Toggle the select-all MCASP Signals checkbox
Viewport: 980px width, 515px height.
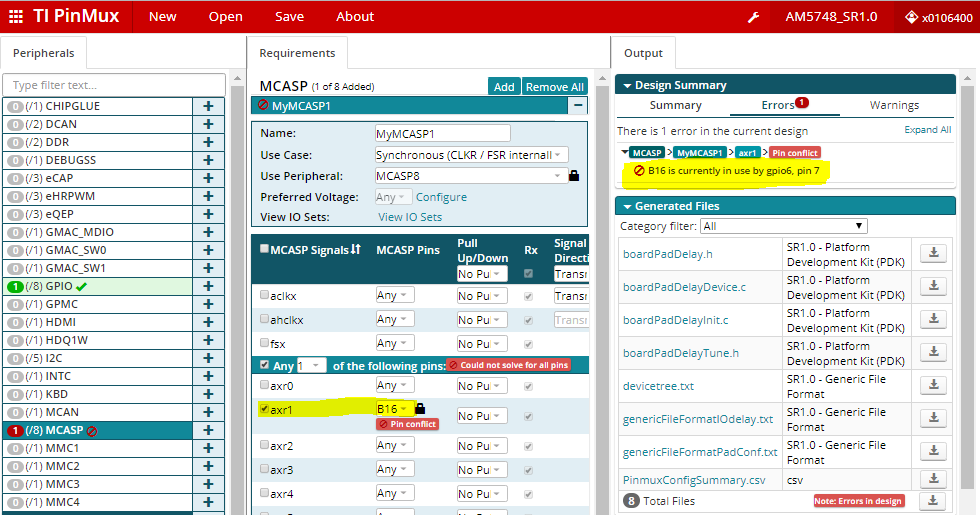tap(264, 249)
